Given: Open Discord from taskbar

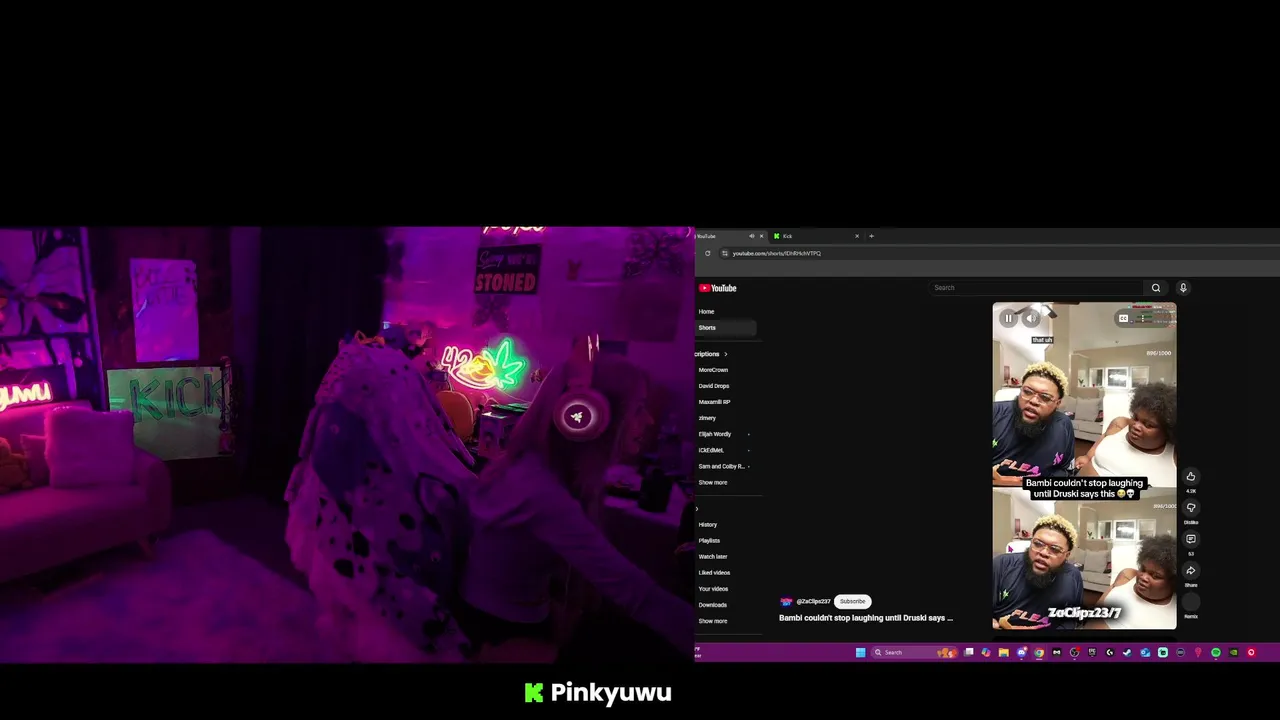Looking at the screenshot, I should click(1021, 652).
